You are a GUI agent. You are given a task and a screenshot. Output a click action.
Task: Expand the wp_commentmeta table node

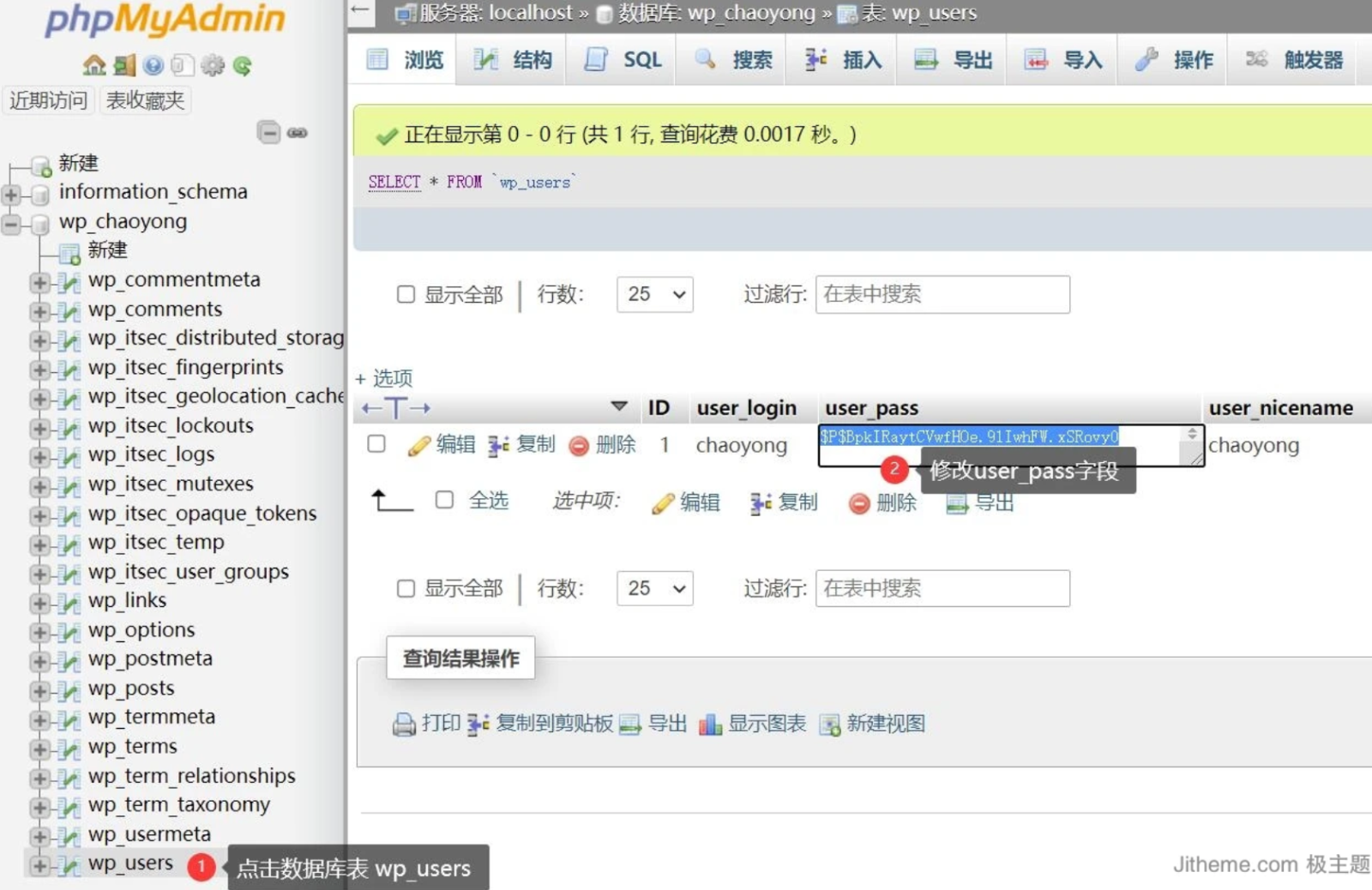[39, 282]
